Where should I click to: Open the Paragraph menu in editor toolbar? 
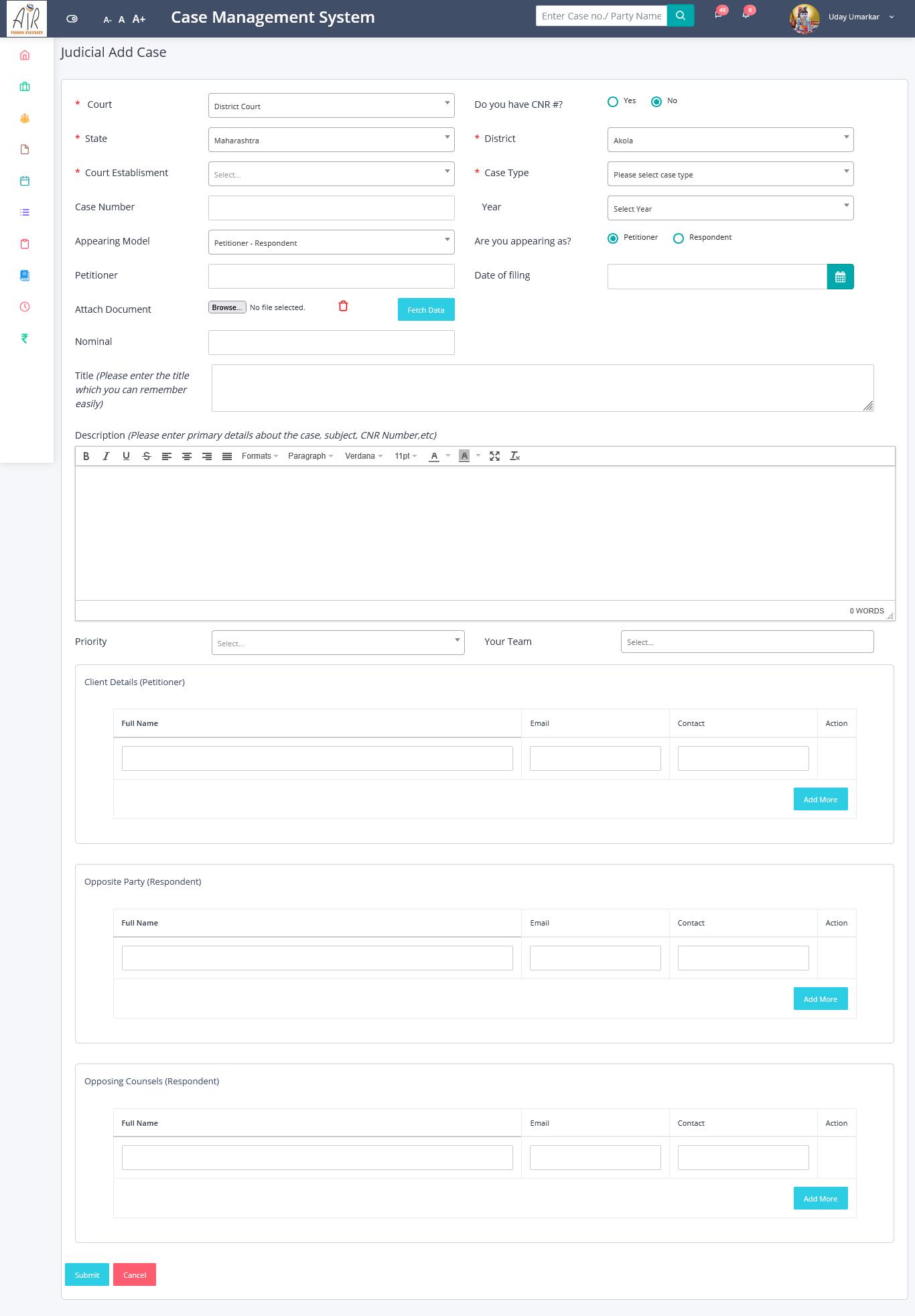[x=310, y=456]
